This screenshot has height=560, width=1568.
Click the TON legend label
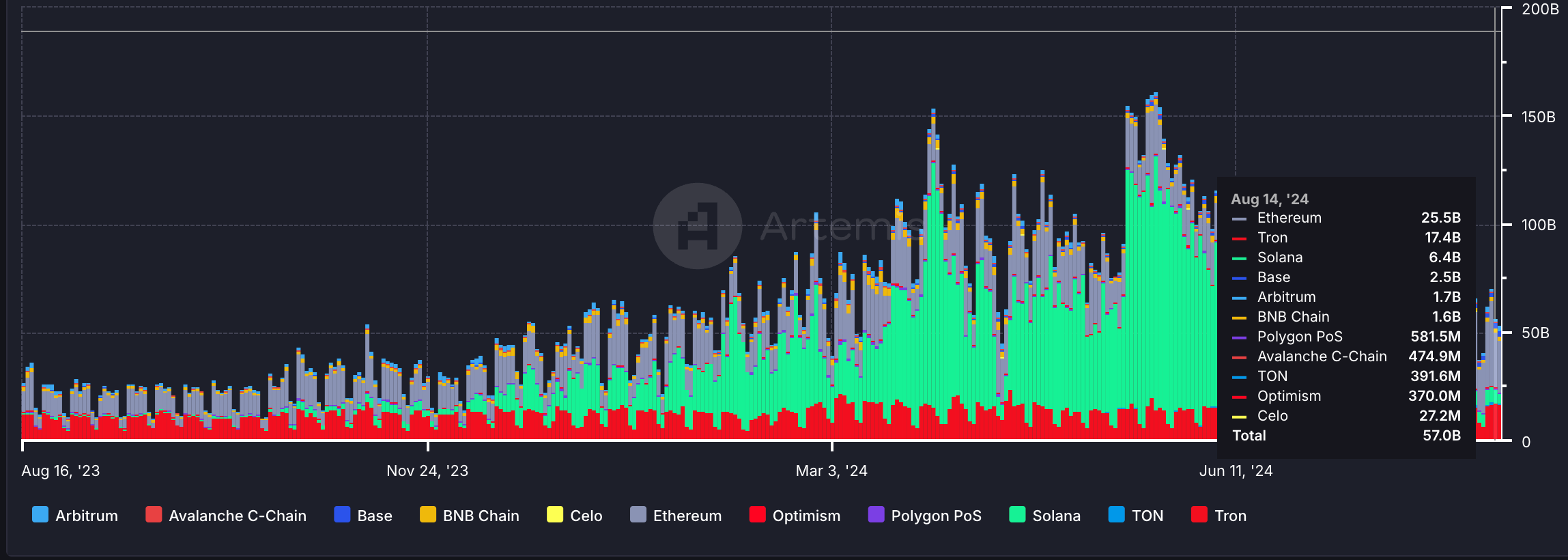1147,516
